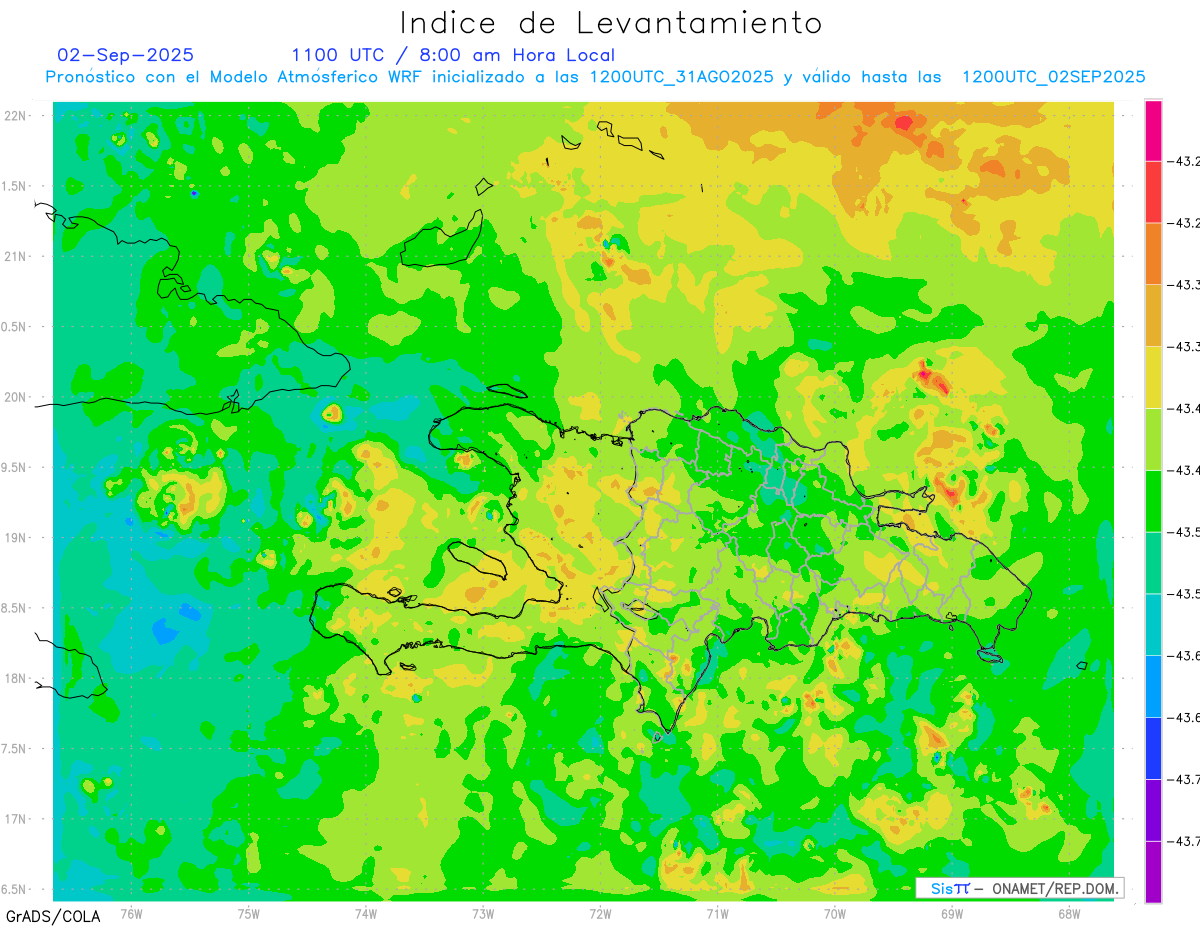
Task: Click the 'Pronóstico con el Modelo Atmosférico WRF' line
Action: click(234, 77)
